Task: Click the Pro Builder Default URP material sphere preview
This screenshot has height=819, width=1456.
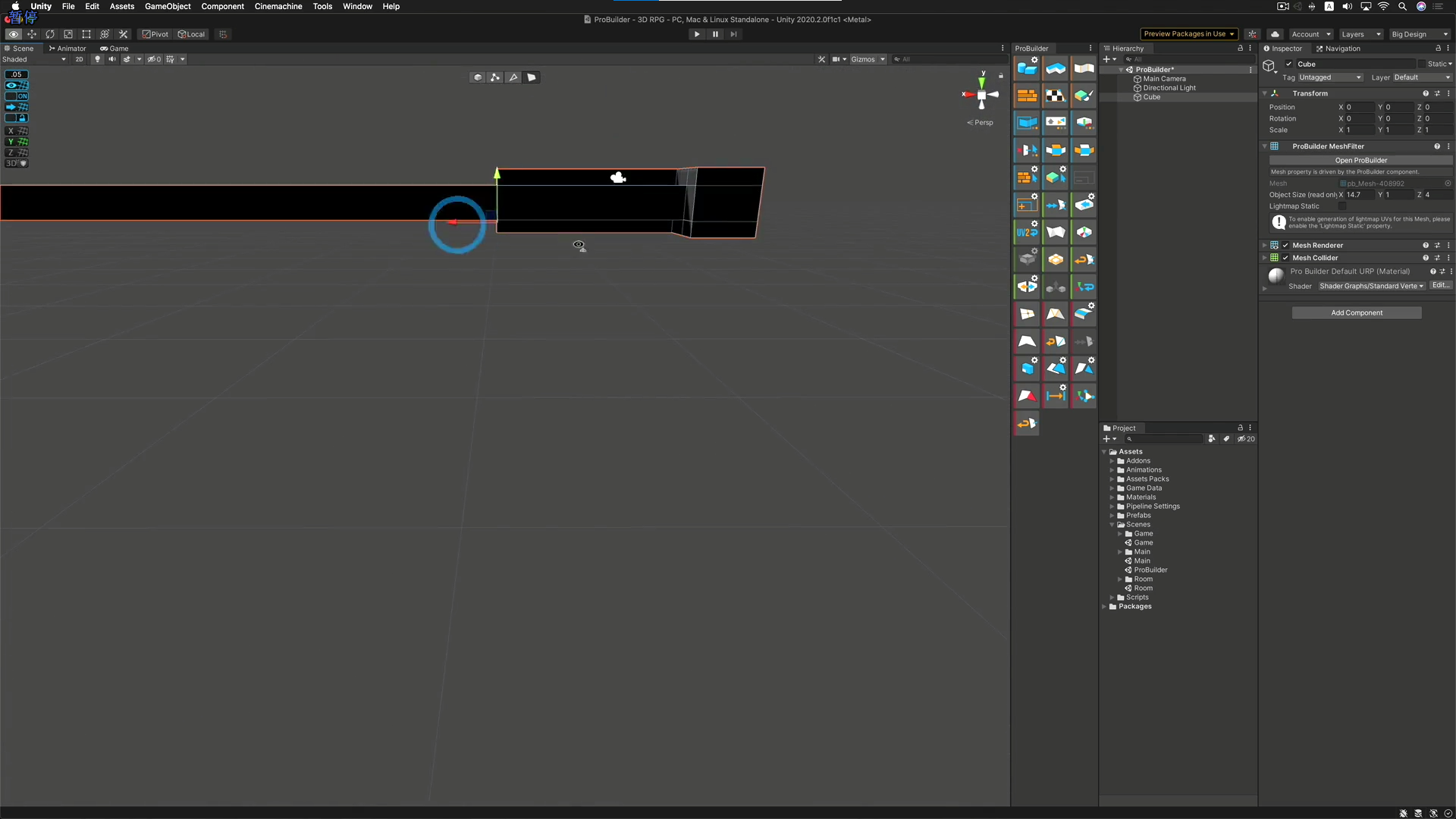Action: click(1276, 276)
